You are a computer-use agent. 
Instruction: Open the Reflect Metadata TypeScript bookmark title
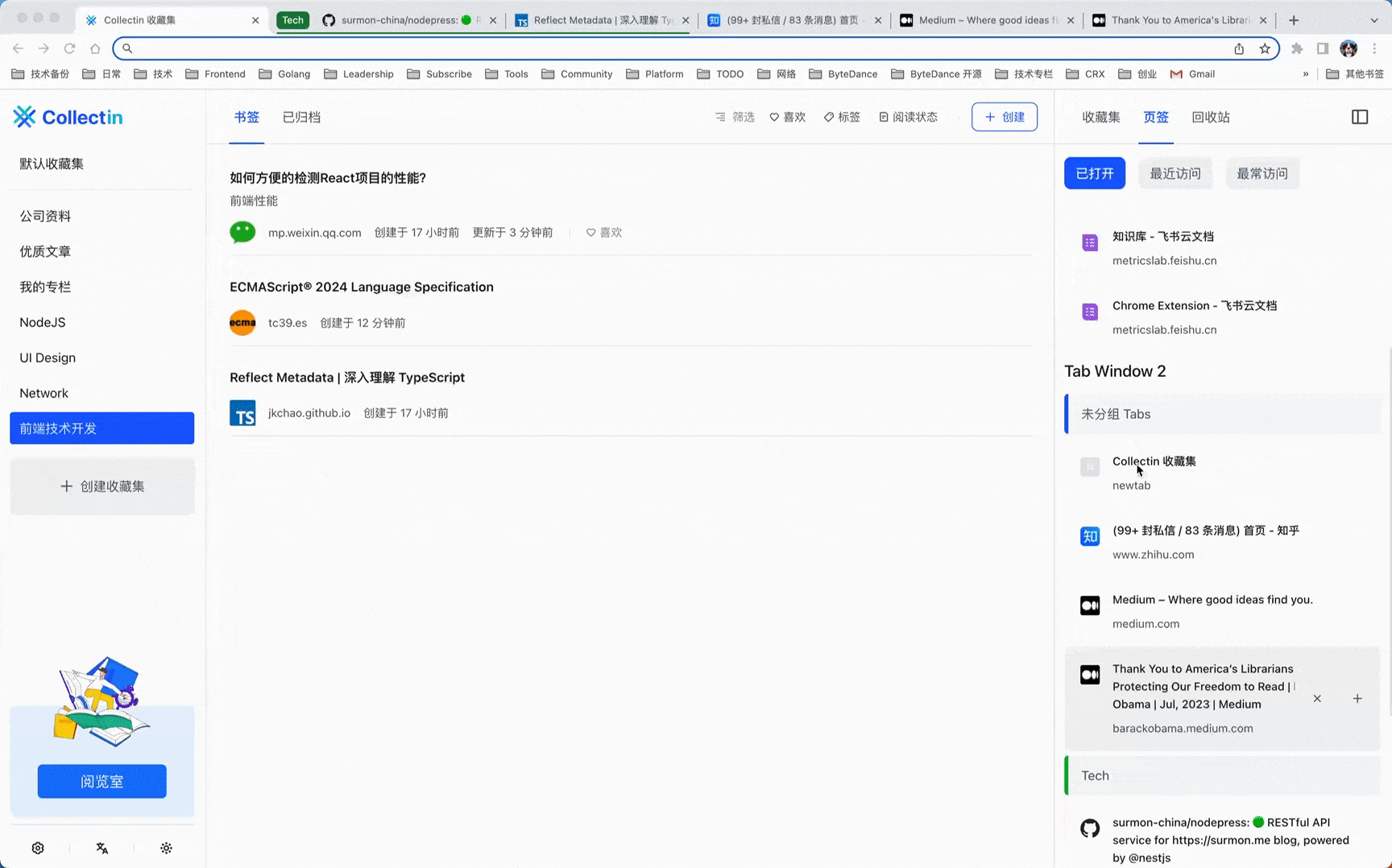[347, 378]
